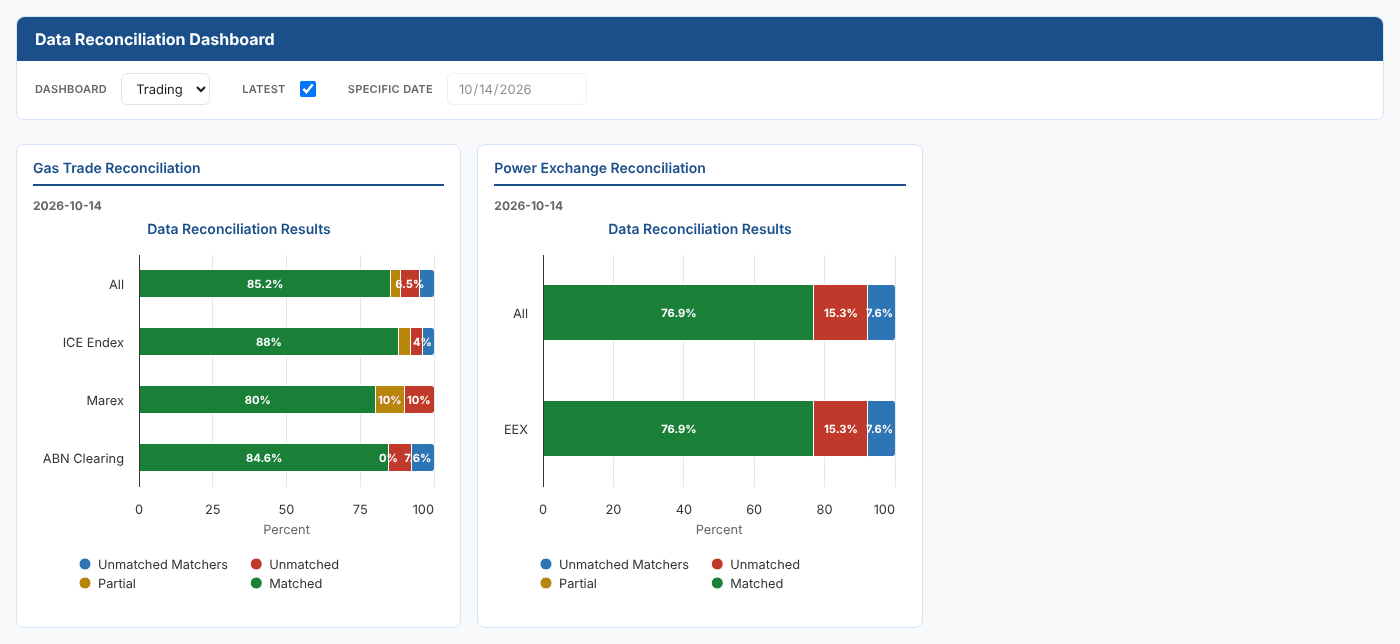Click the 10% partial segment for Marex
Image resolution: width=1400 pixels, height=644 pixels.
[x=390, y=400]
